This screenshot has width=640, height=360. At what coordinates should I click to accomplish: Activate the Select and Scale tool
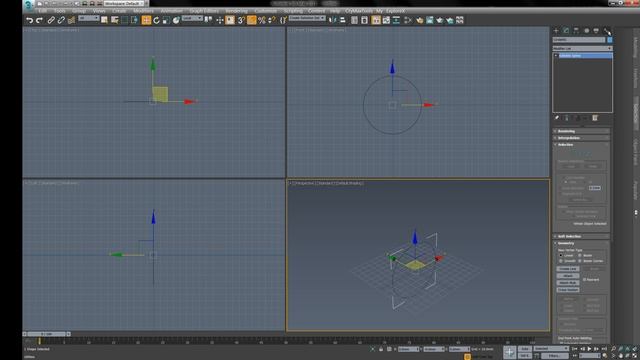pyautogui.click(x=166, y=20)
